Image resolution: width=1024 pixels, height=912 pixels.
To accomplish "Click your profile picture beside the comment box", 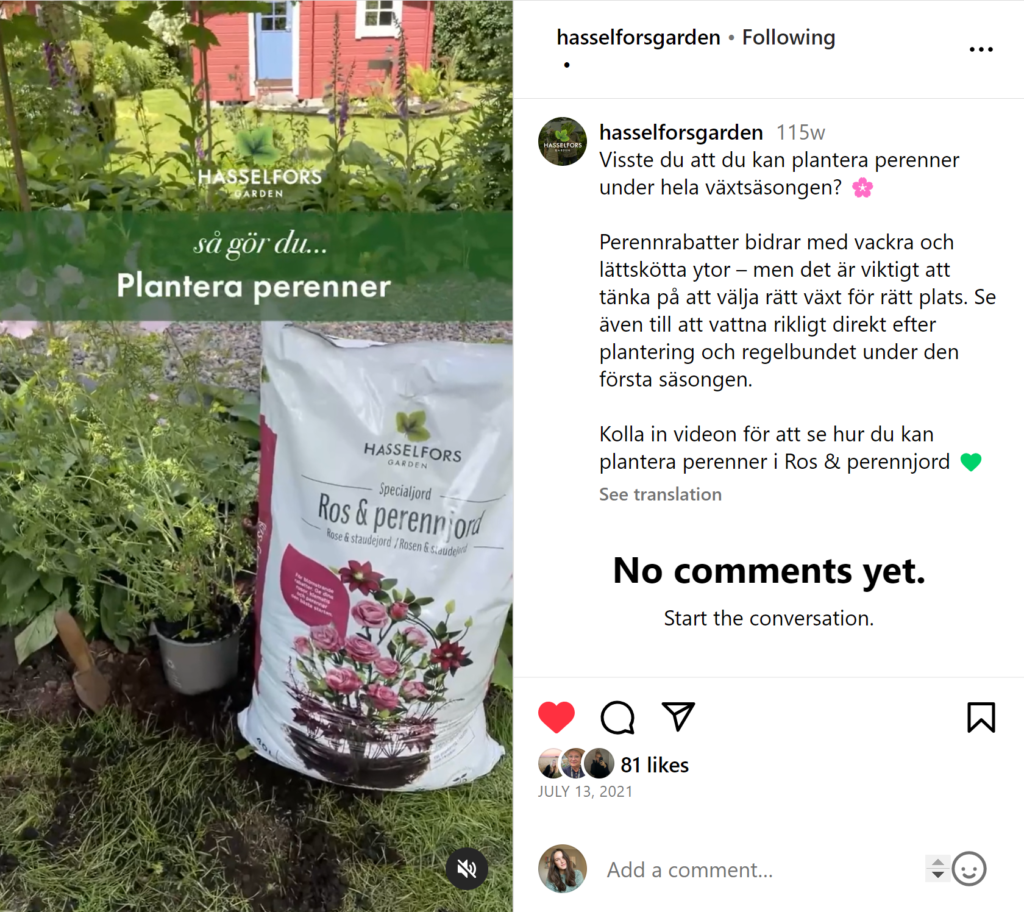I will (x=562, y=868).
